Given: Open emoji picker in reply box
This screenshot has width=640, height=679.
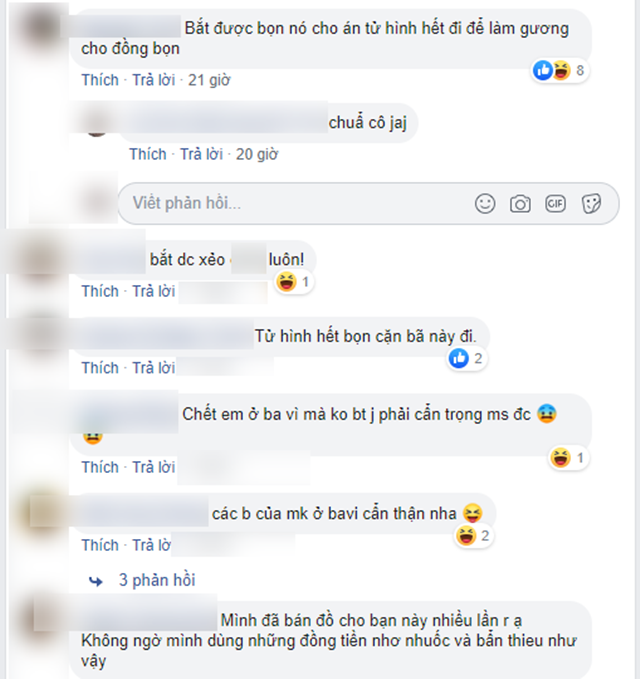Looking at the screenshot, I should coord(485,204).
